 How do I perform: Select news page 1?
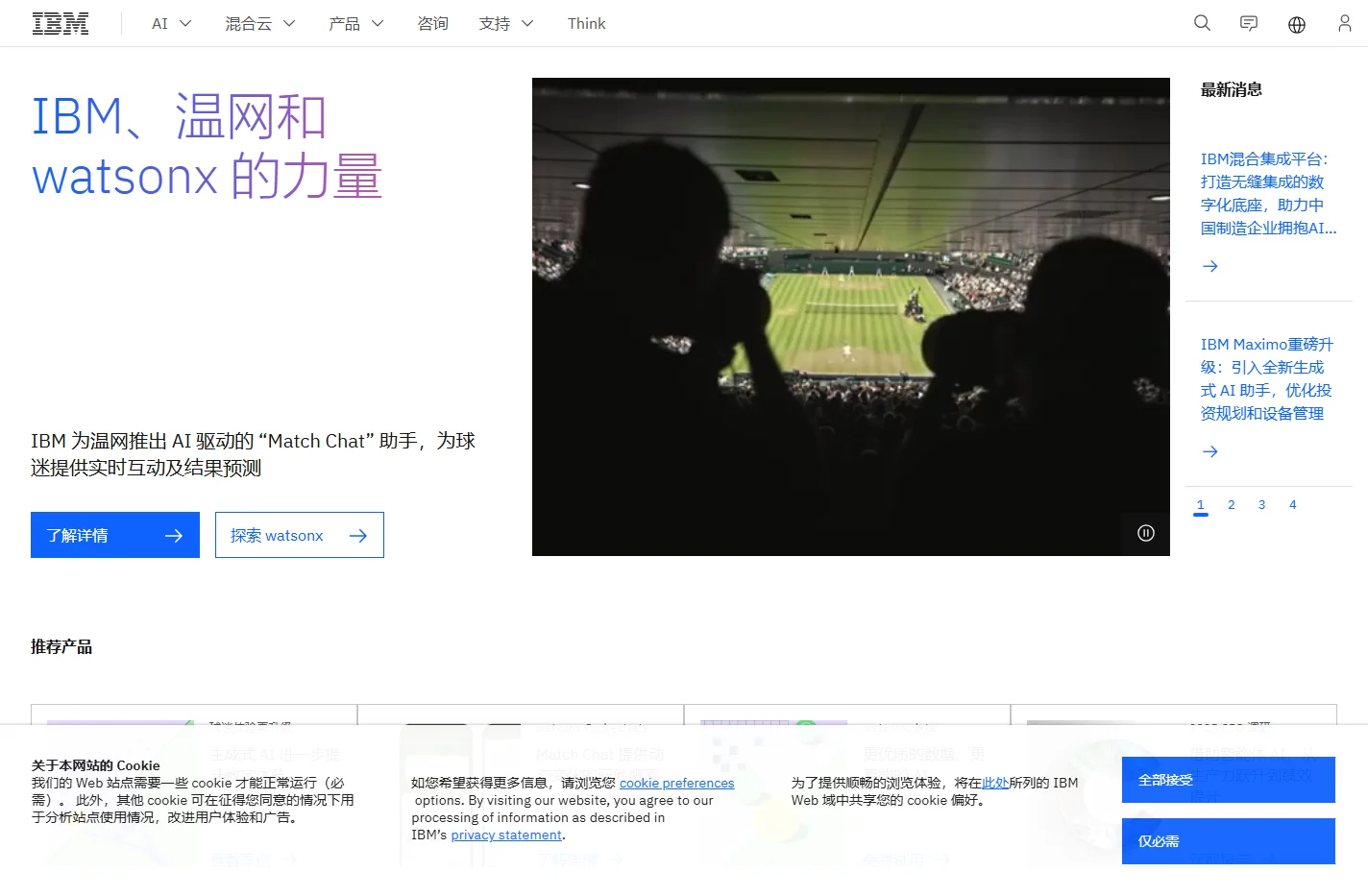click(1201, 505)
